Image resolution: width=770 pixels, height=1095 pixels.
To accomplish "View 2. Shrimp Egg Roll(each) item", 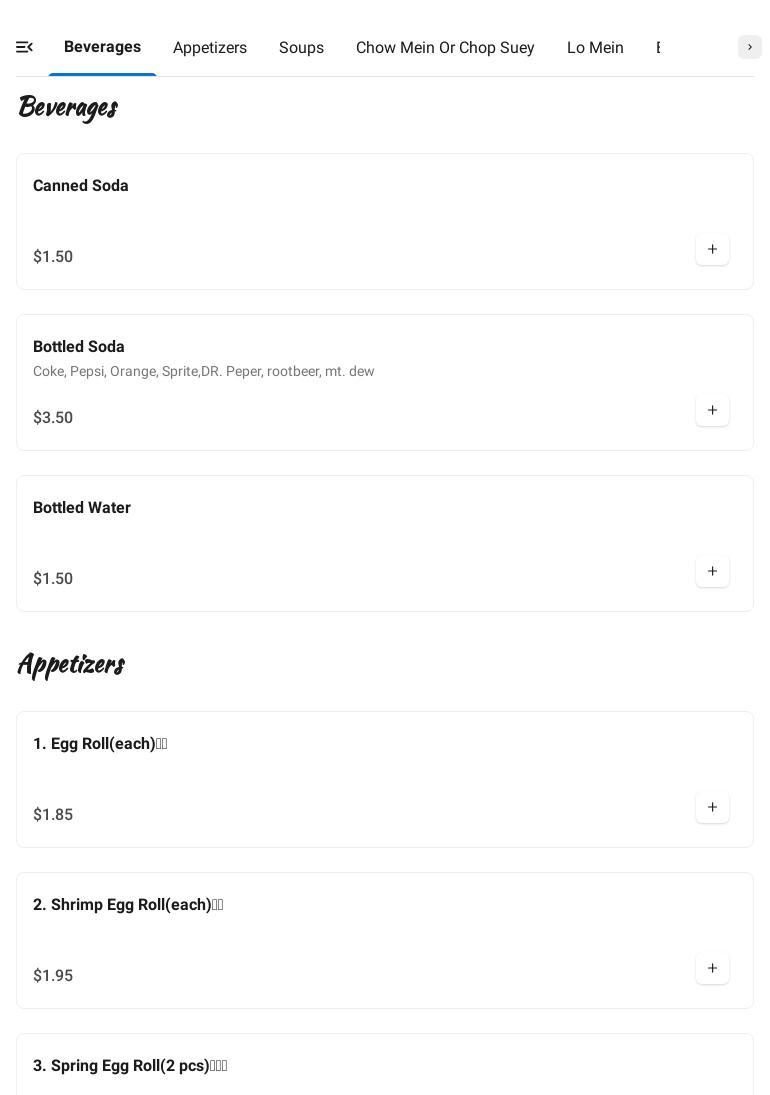I will [x=128, y=905].
